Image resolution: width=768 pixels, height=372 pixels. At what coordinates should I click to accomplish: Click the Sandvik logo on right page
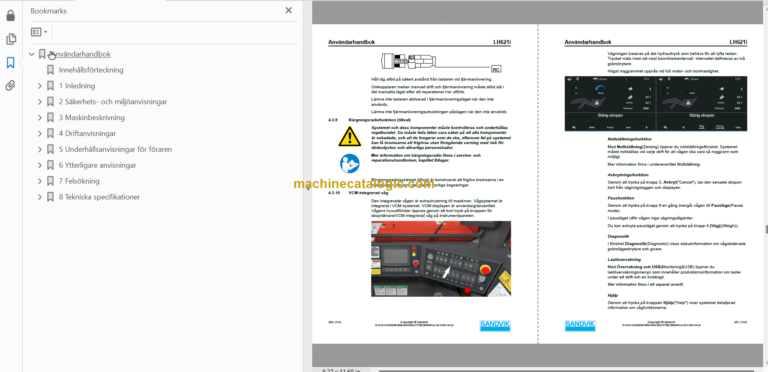(580, 326)
